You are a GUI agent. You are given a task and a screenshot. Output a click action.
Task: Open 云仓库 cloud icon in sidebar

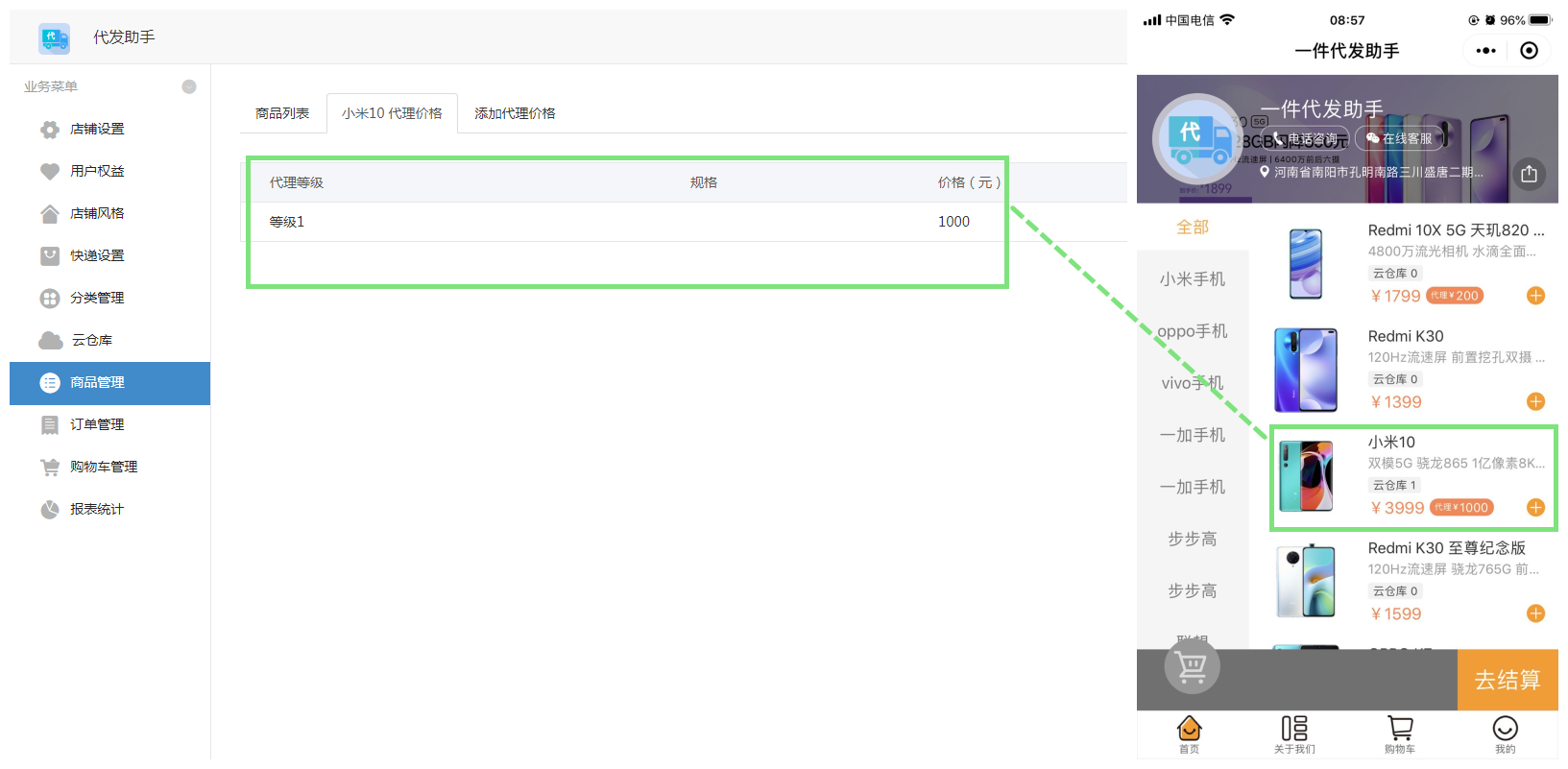[x=51, y=340]
